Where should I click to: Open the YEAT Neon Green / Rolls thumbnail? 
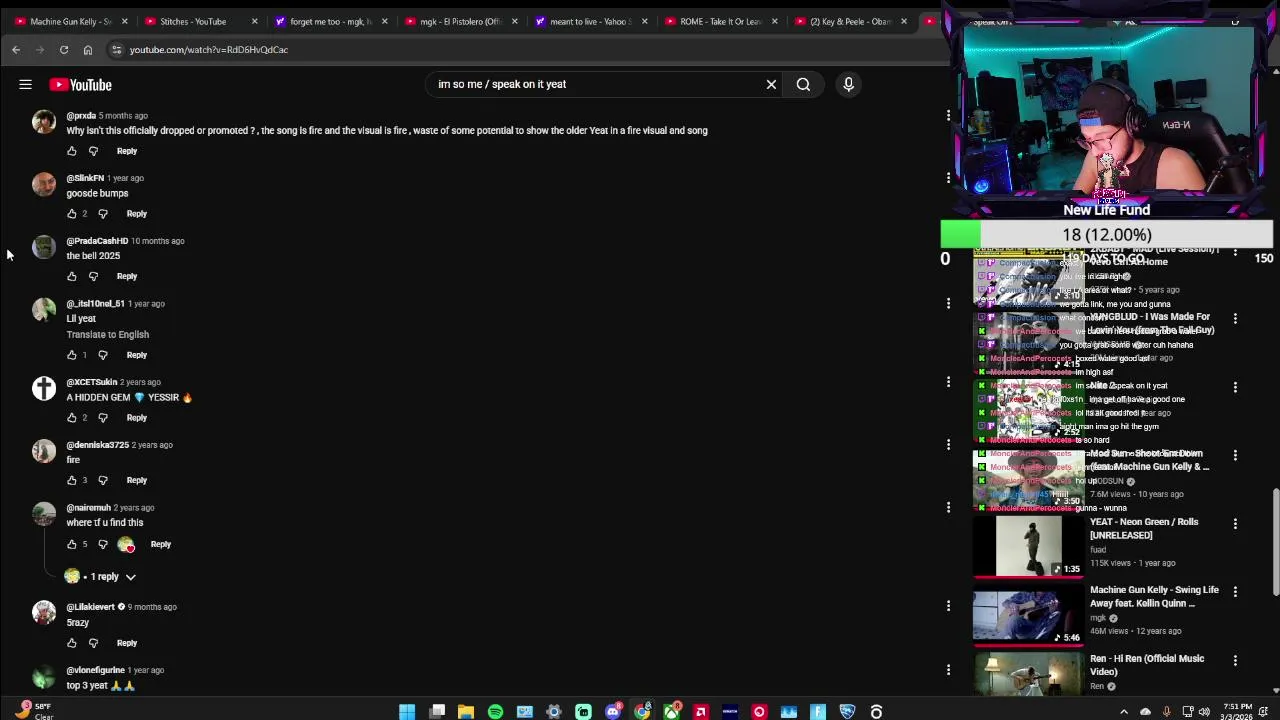[1028, 546]
